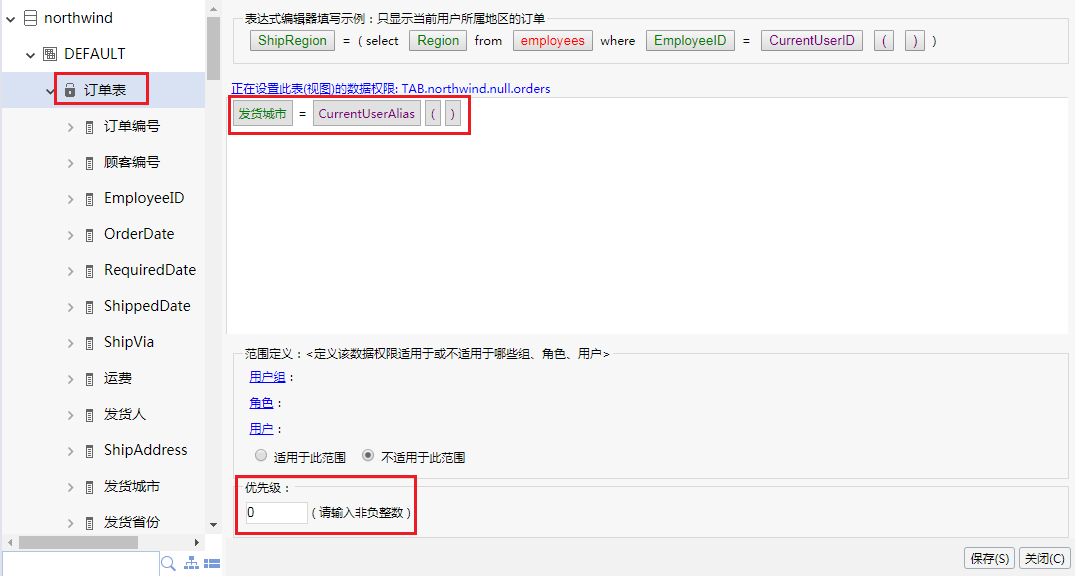Expand the RequiredDate field
1075x576 pixels.
click(x=70, y=271)
